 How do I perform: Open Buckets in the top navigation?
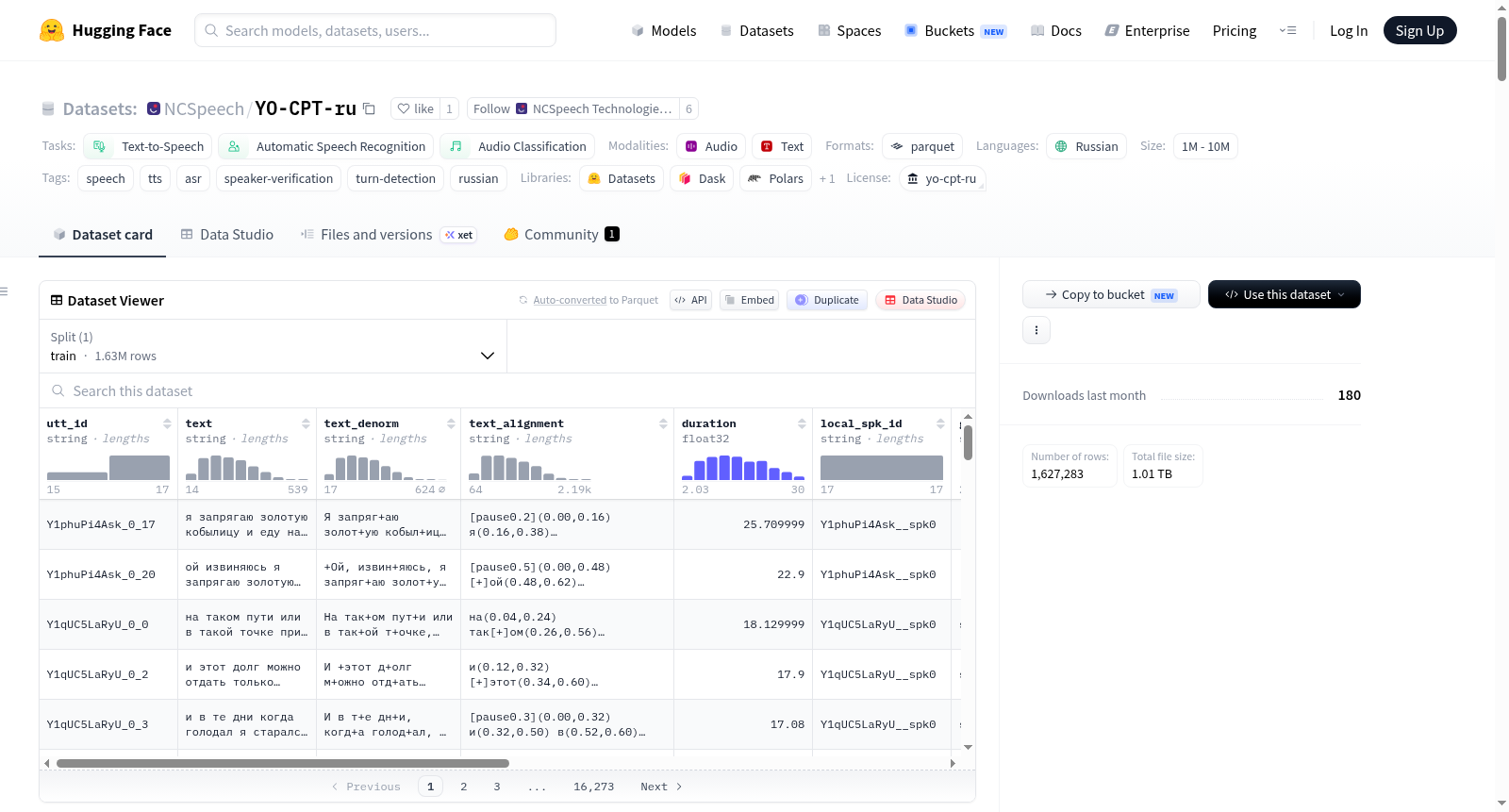pyautogui.click(x=955, y=30)
